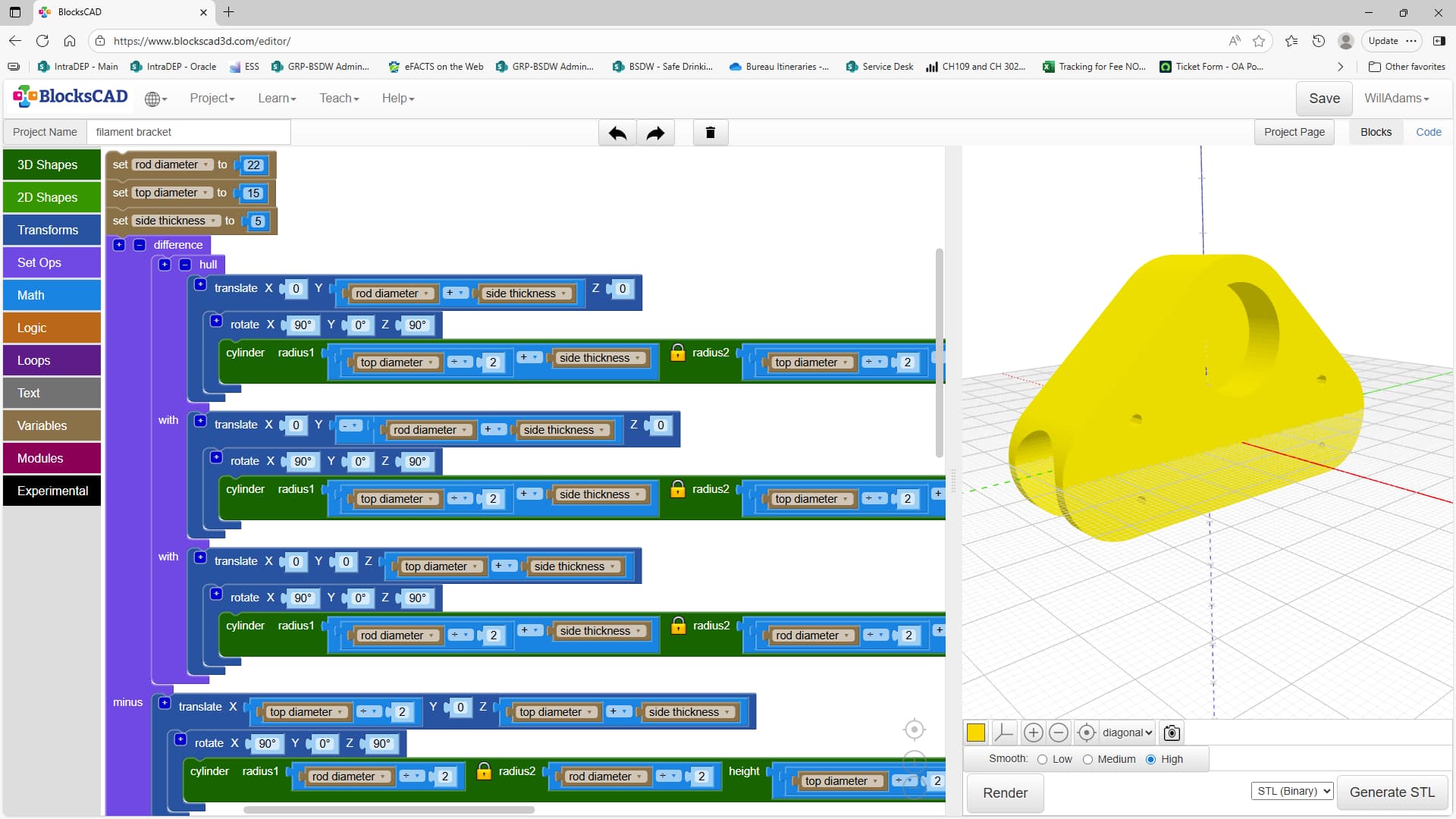This screenshot has width=1456, height=819.
Task: Click the yellow color swatch
Action: click(x=976, y=733)
